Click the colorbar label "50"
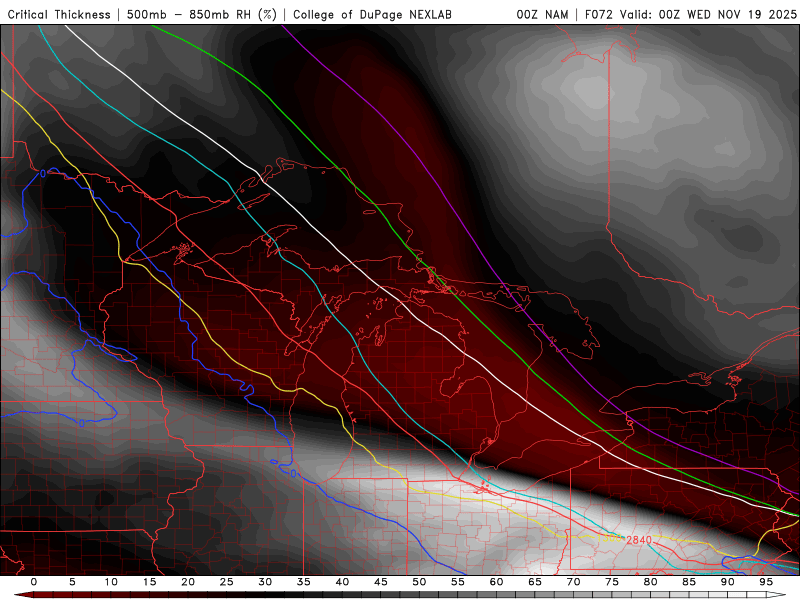 pos(419,582)
